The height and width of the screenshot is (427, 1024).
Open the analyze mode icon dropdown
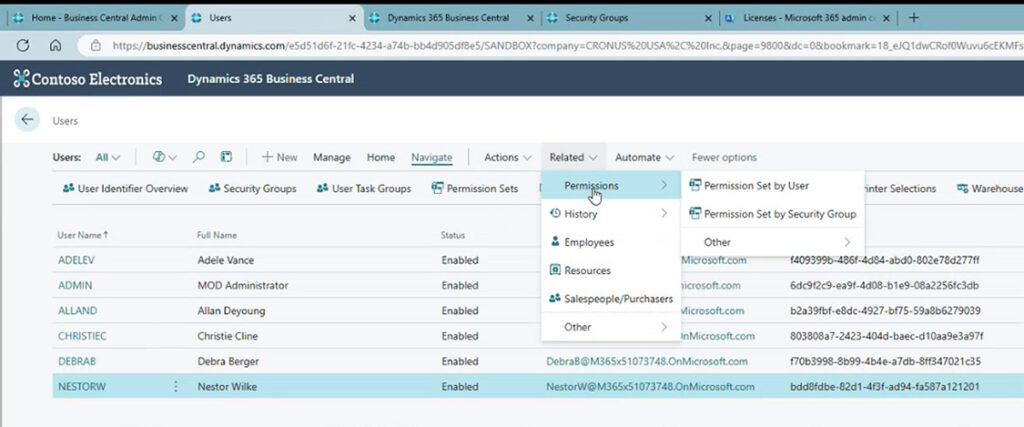pos(165,157)
